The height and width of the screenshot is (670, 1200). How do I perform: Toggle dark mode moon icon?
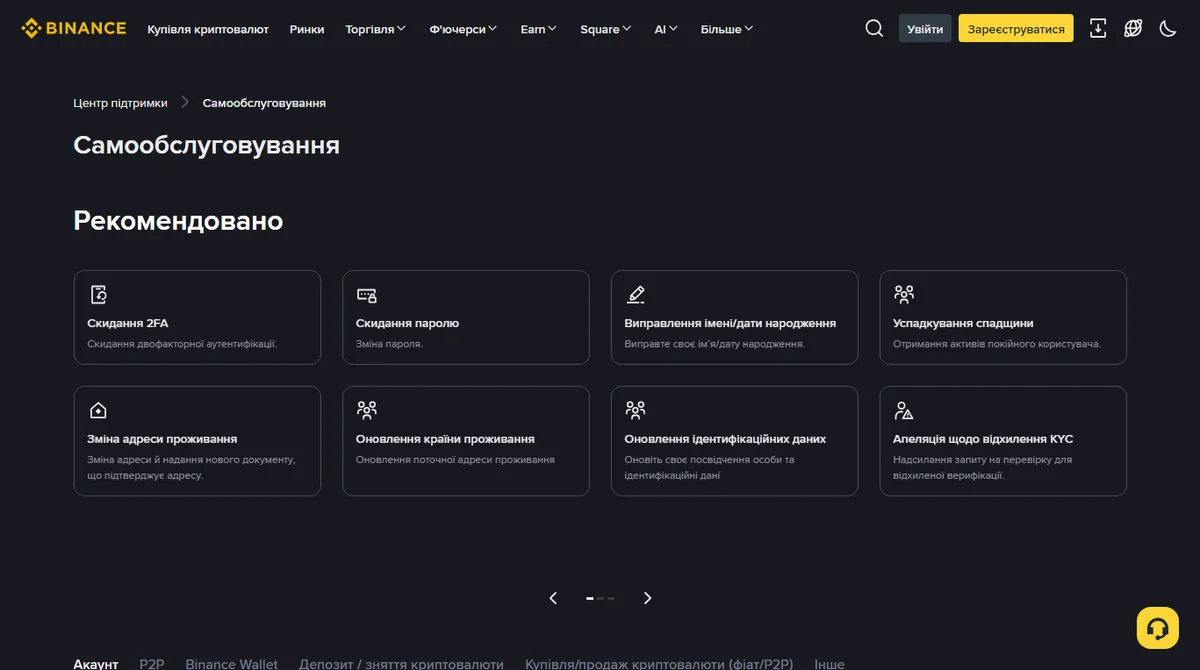tap(1168, 28)
